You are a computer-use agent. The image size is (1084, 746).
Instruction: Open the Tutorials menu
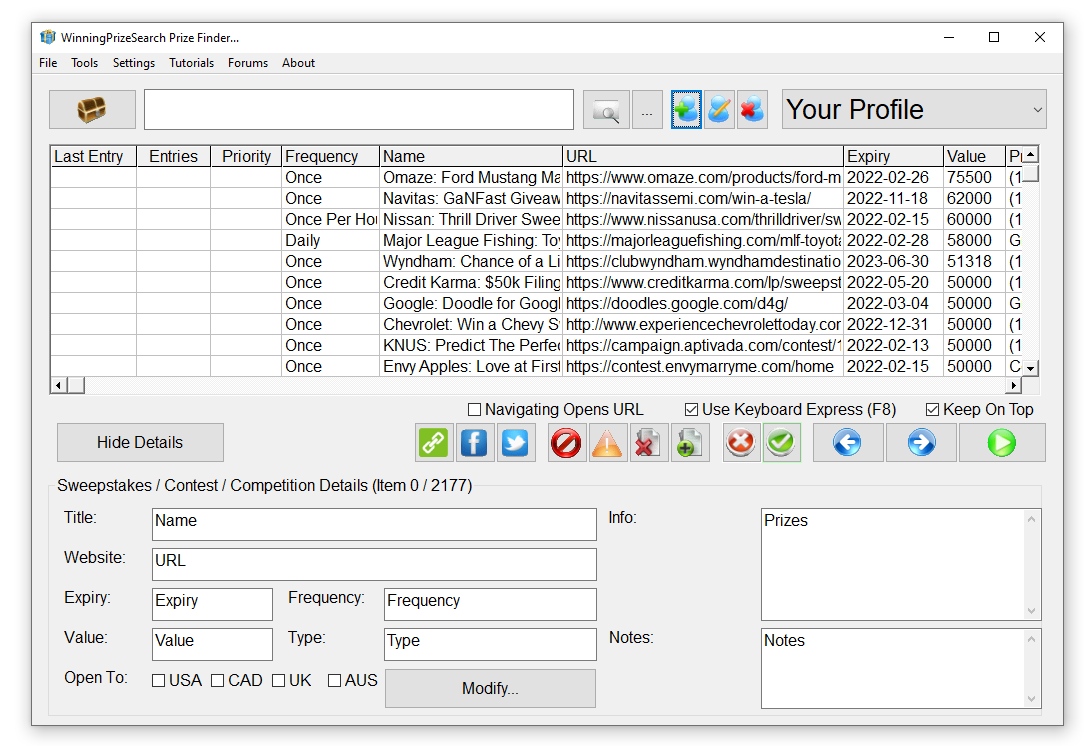point(190,63)
